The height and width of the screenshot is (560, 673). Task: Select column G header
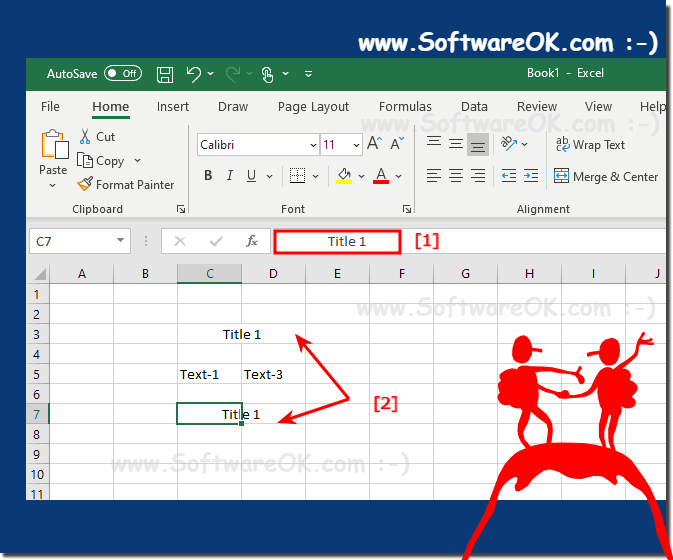[465, 274]
